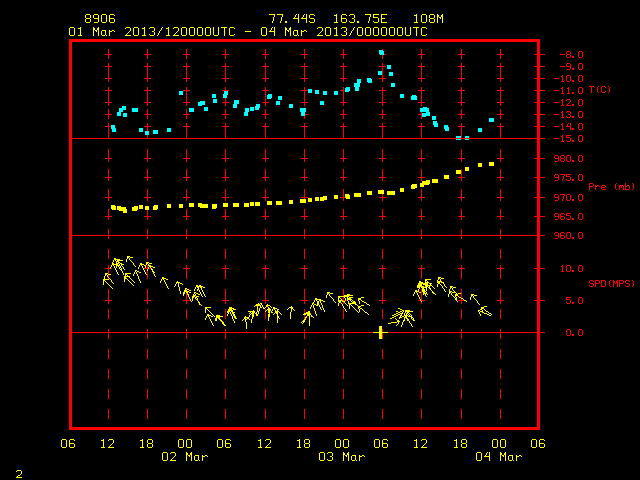Click the 10.0 wind speed tick label

point(571,269)
